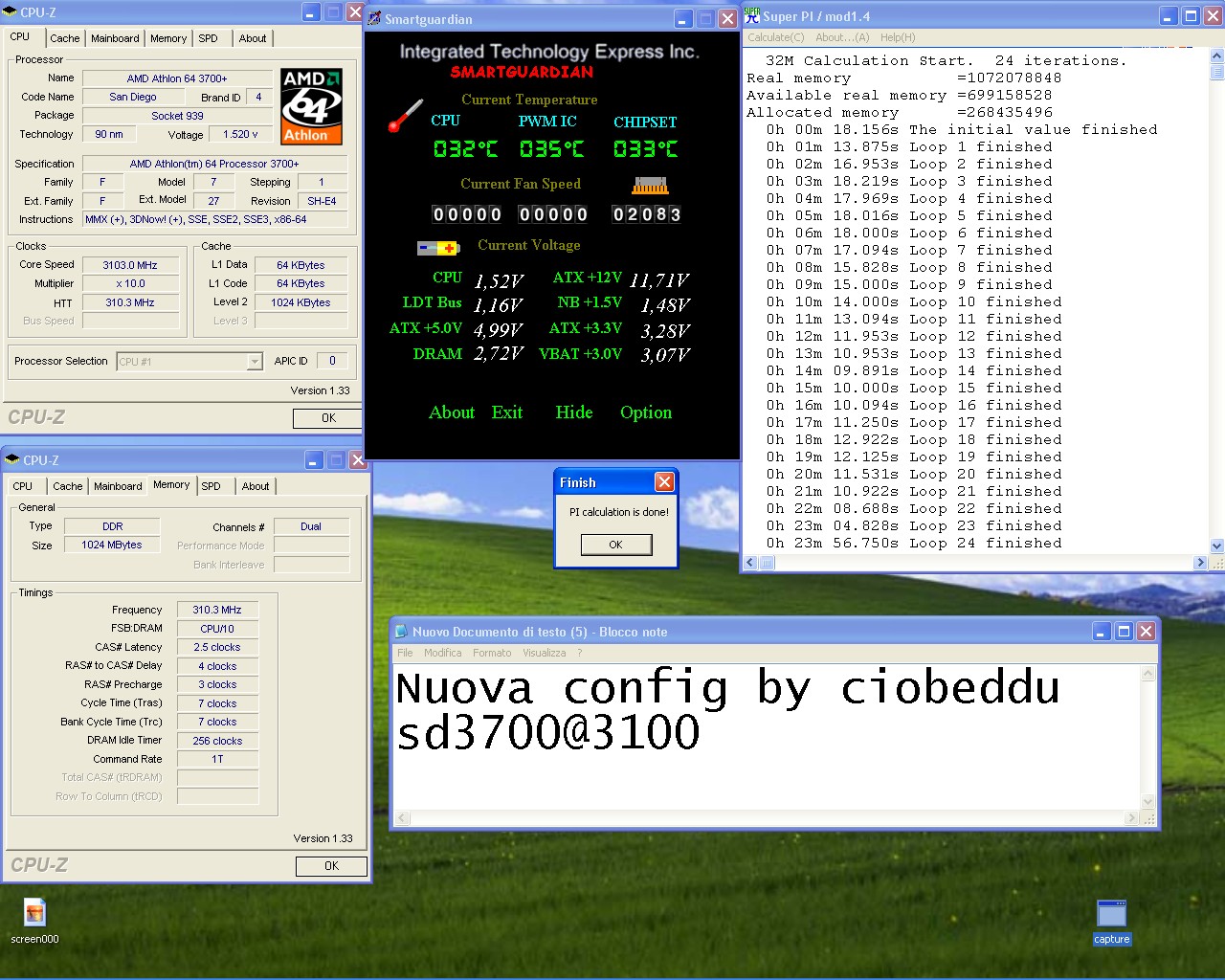This screenshot has width=1225, height=980.
Task: Open the ? help menu in Blocco note
Action: [x=579, y=653]
